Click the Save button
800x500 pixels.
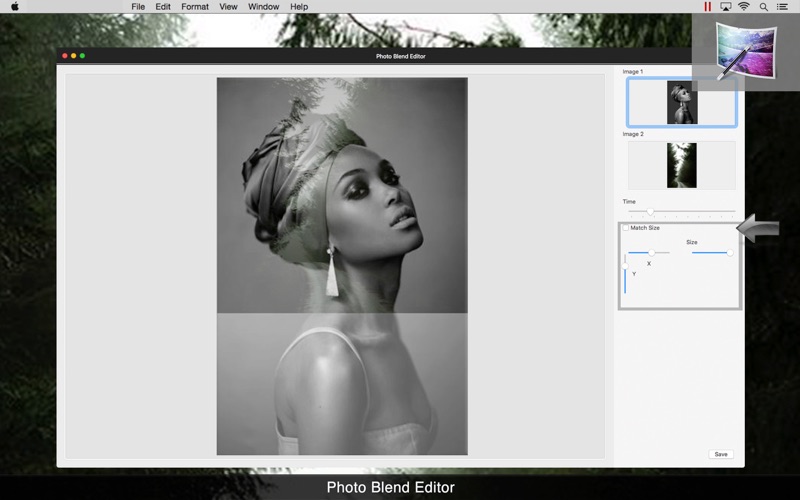pyautogui.click(x=721, y=454)
